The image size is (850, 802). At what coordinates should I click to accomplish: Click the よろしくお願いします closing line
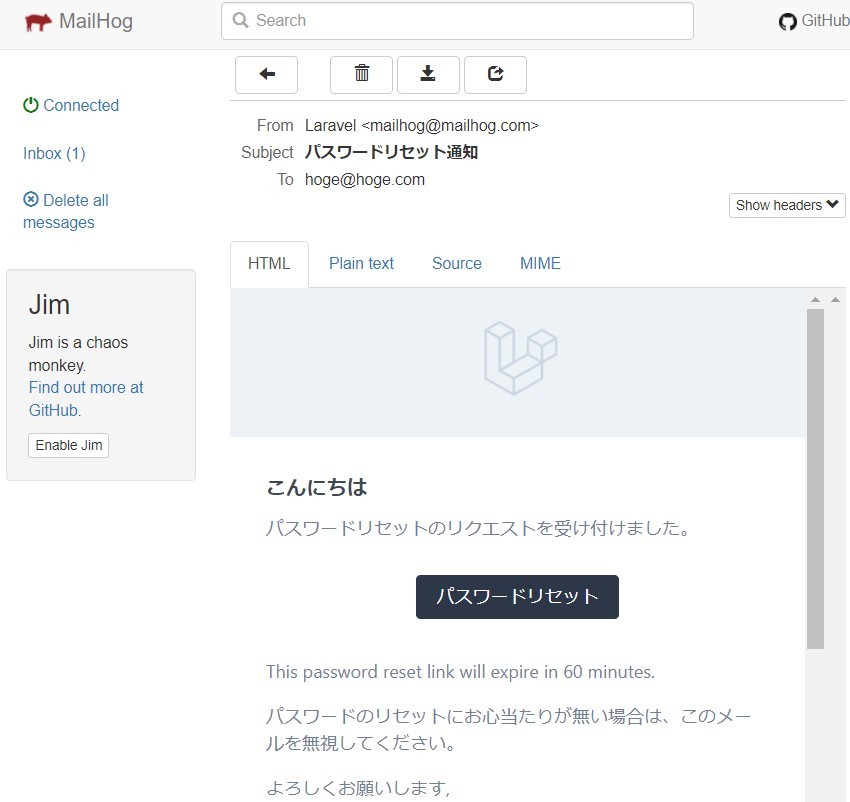(x=358, y=788)
